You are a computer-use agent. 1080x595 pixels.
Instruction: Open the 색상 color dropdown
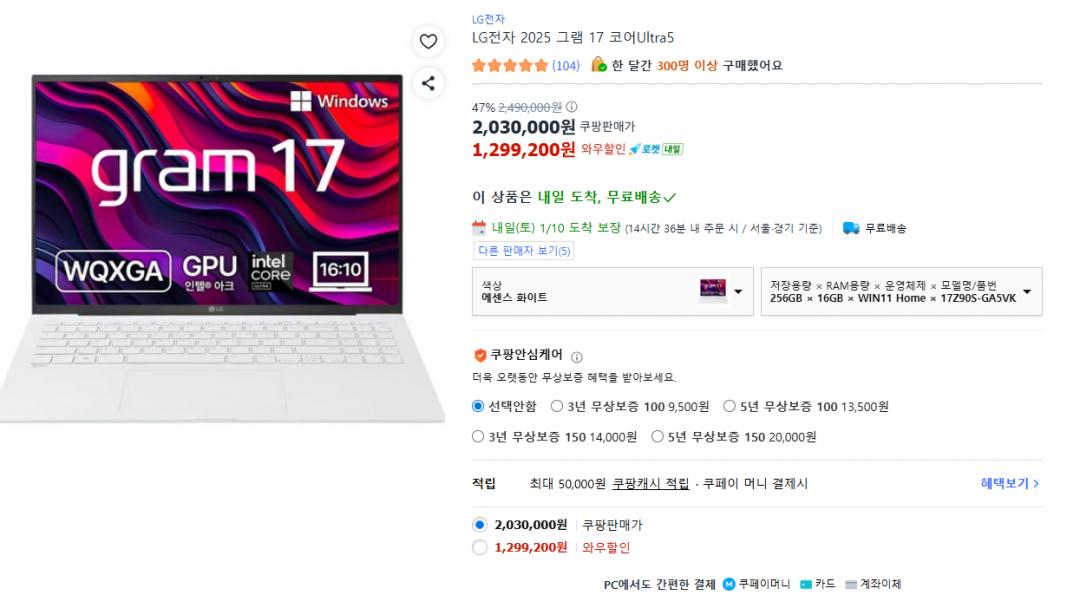coord(612,291)
